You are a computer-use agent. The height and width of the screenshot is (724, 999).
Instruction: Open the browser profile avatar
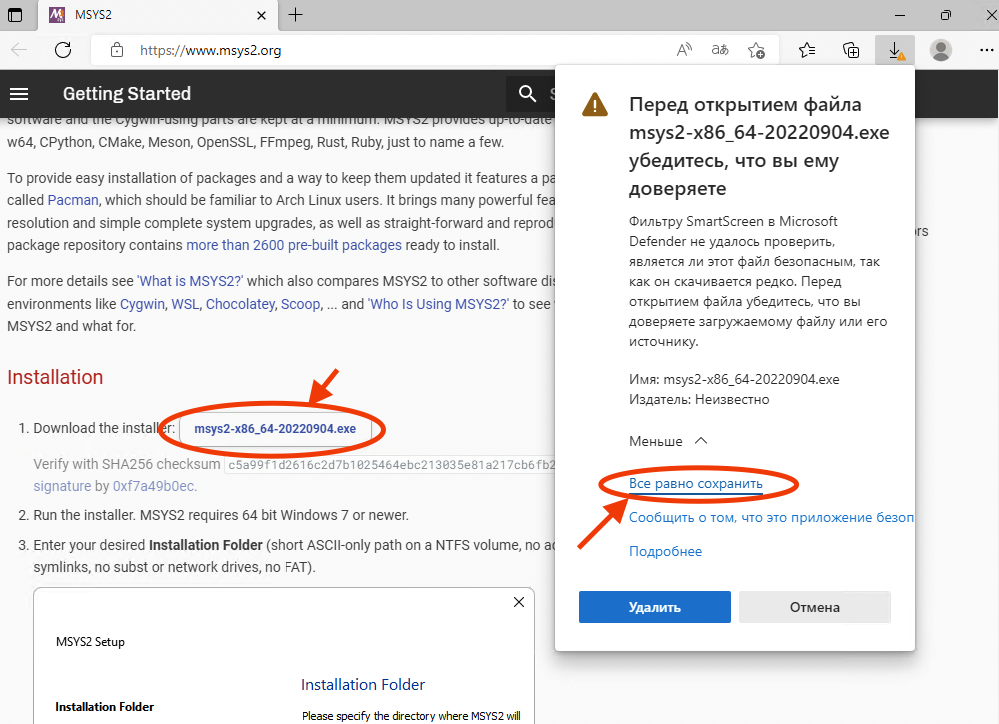pyautogui.click(x=940, y=50)
